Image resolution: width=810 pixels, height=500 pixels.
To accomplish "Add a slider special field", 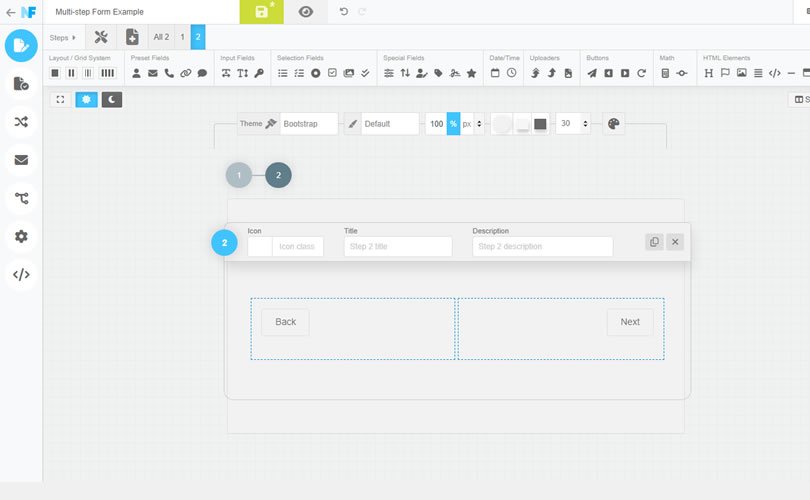I will 389,73.
